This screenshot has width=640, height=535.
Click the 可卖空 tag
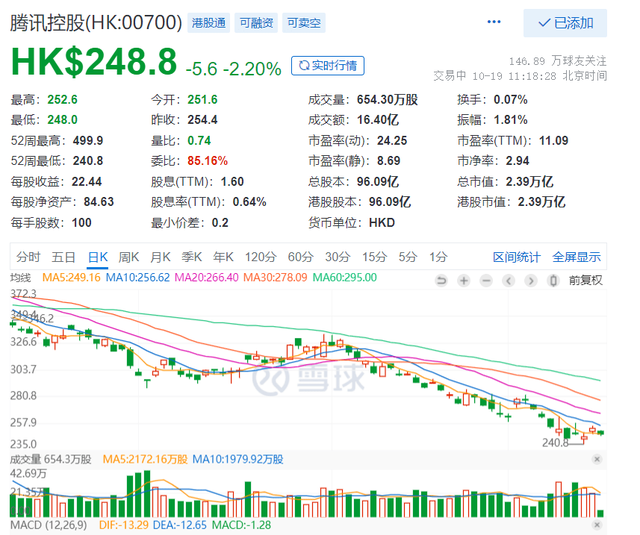pyautogui.click(x=304, y=23)
